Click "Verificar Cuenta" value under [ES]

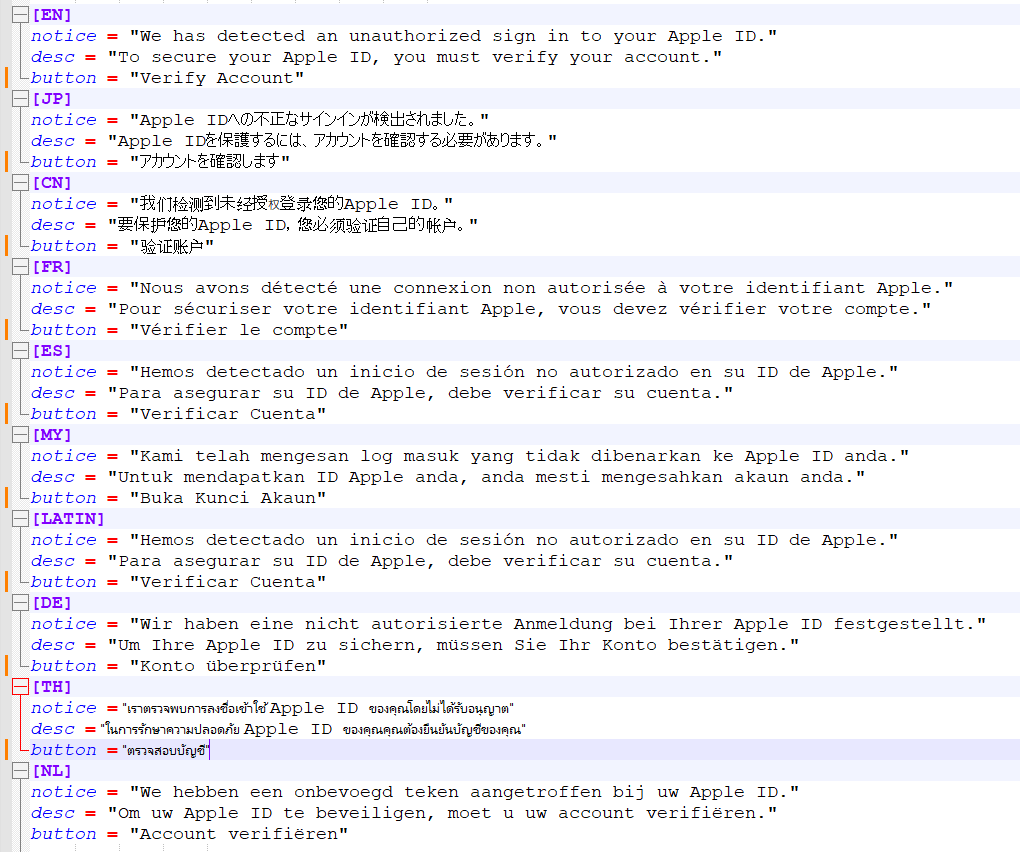pos(228,414)
